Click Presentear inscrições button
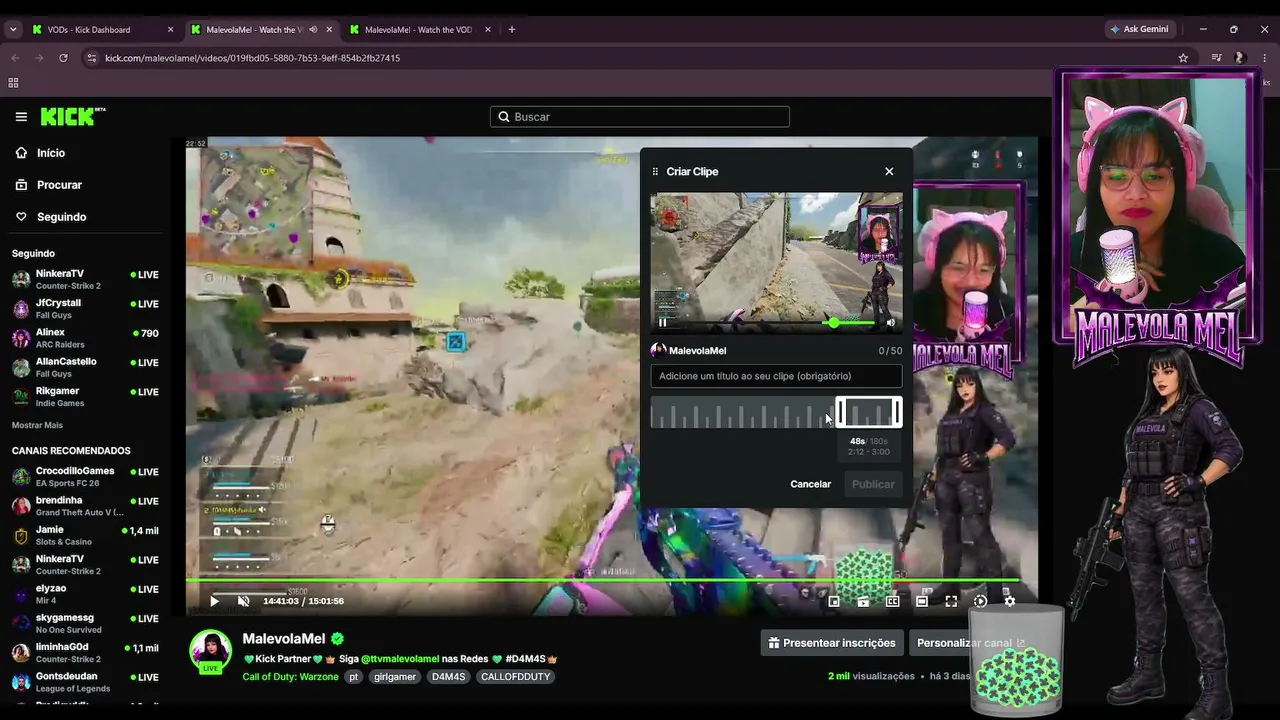The width and height of the screenshot is (1280, 720). pos(832,643)
